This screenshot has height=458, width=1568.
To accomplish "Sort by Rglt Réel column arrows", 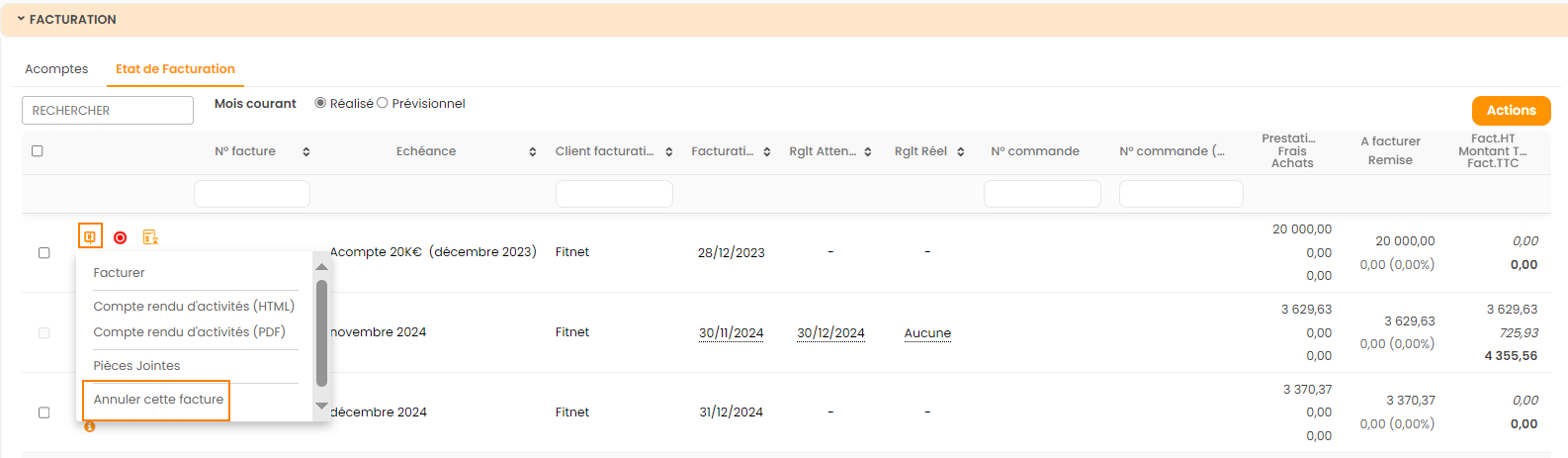I will (961, 152).
